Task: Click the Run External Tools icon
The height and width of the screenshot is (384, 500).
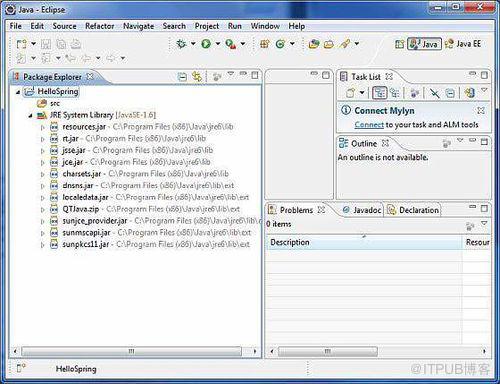Action: pos(231,44)
